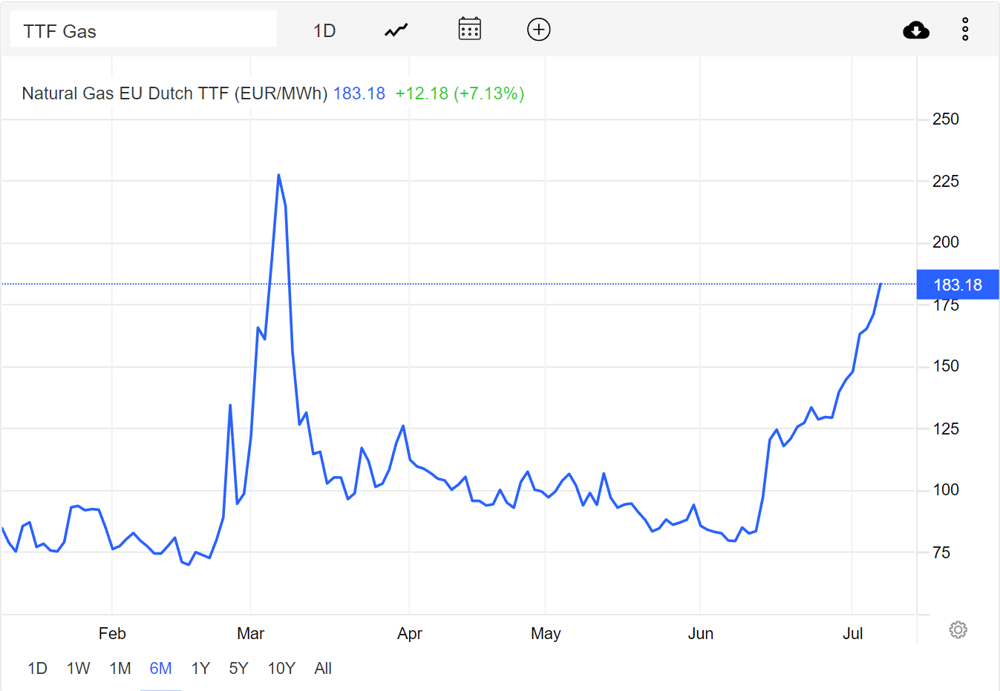This screenshot has width=1000, height=691.
Task: Click the Apr label on time axis
Action: coord(409,634)
